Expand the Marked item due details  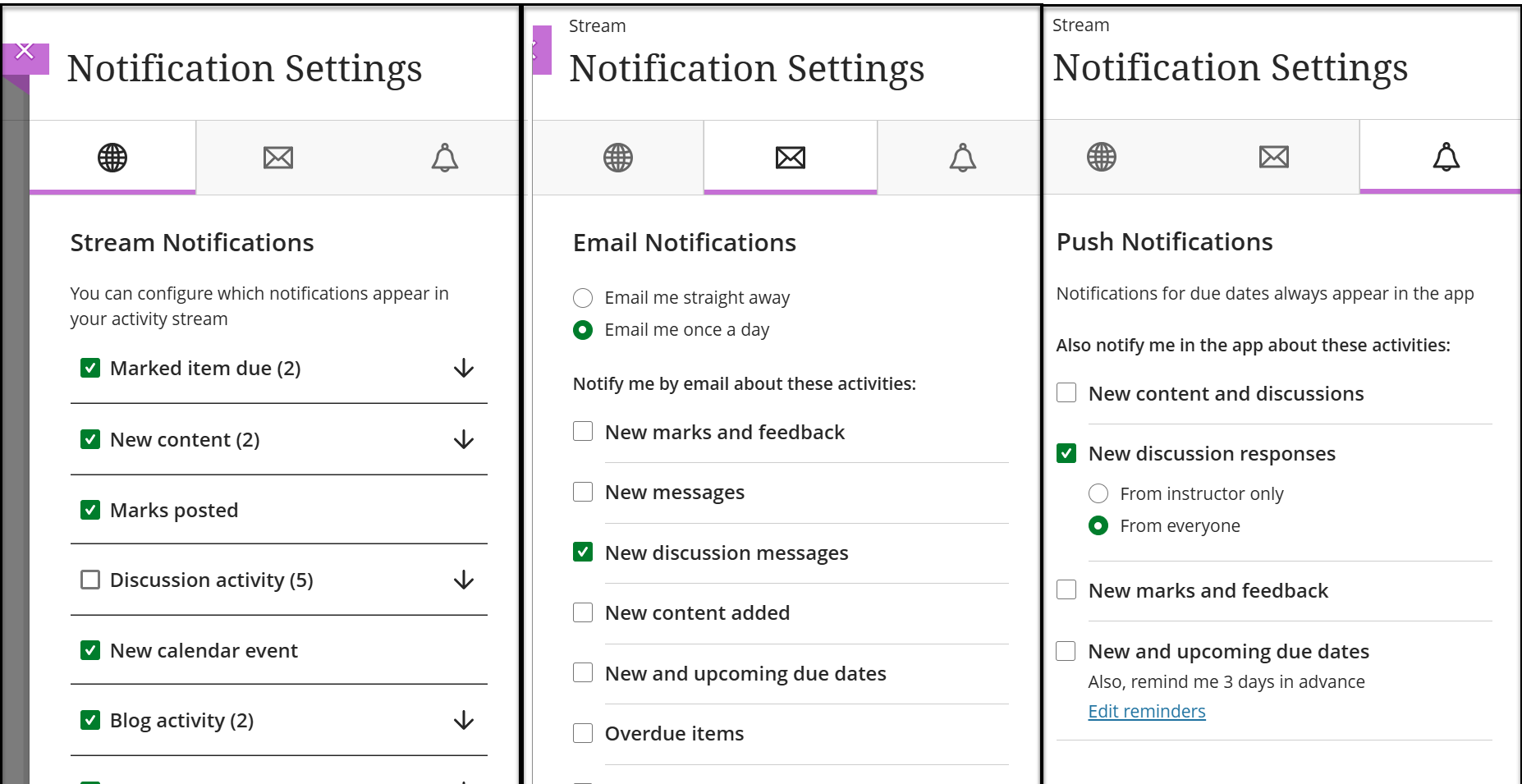pyautogui.click(x=463, y=369)
